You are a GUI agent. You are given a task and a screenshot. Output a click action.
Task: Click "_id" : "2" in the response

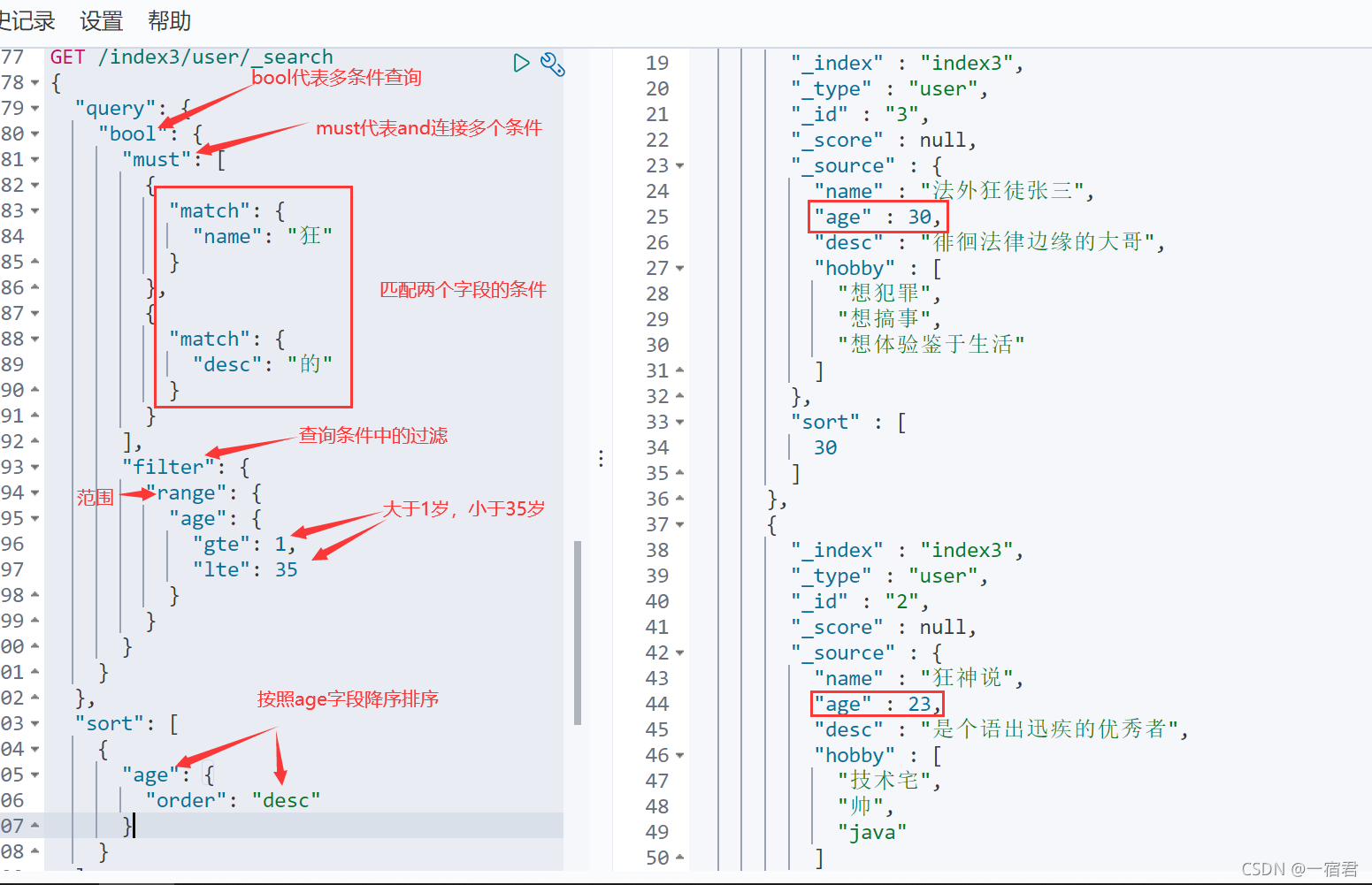tap(860, 601)
